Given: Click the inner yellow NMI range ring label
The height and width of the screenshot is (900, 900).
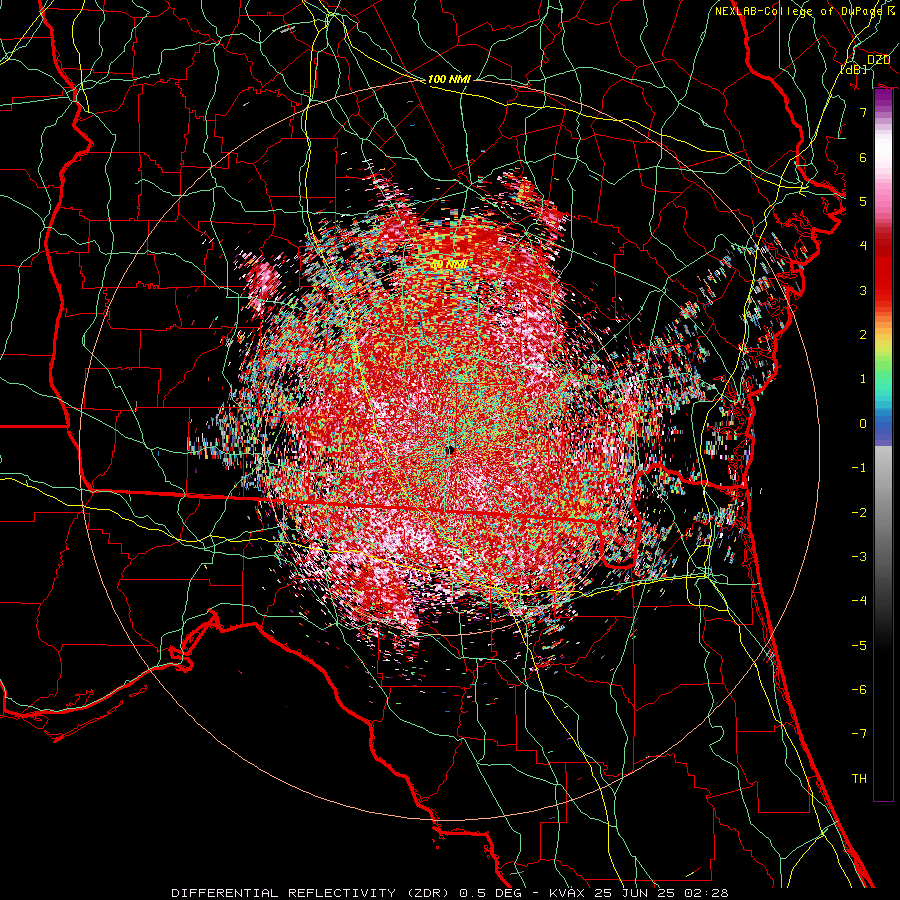Looking at the screenshot, I should [x=449, y=265].
